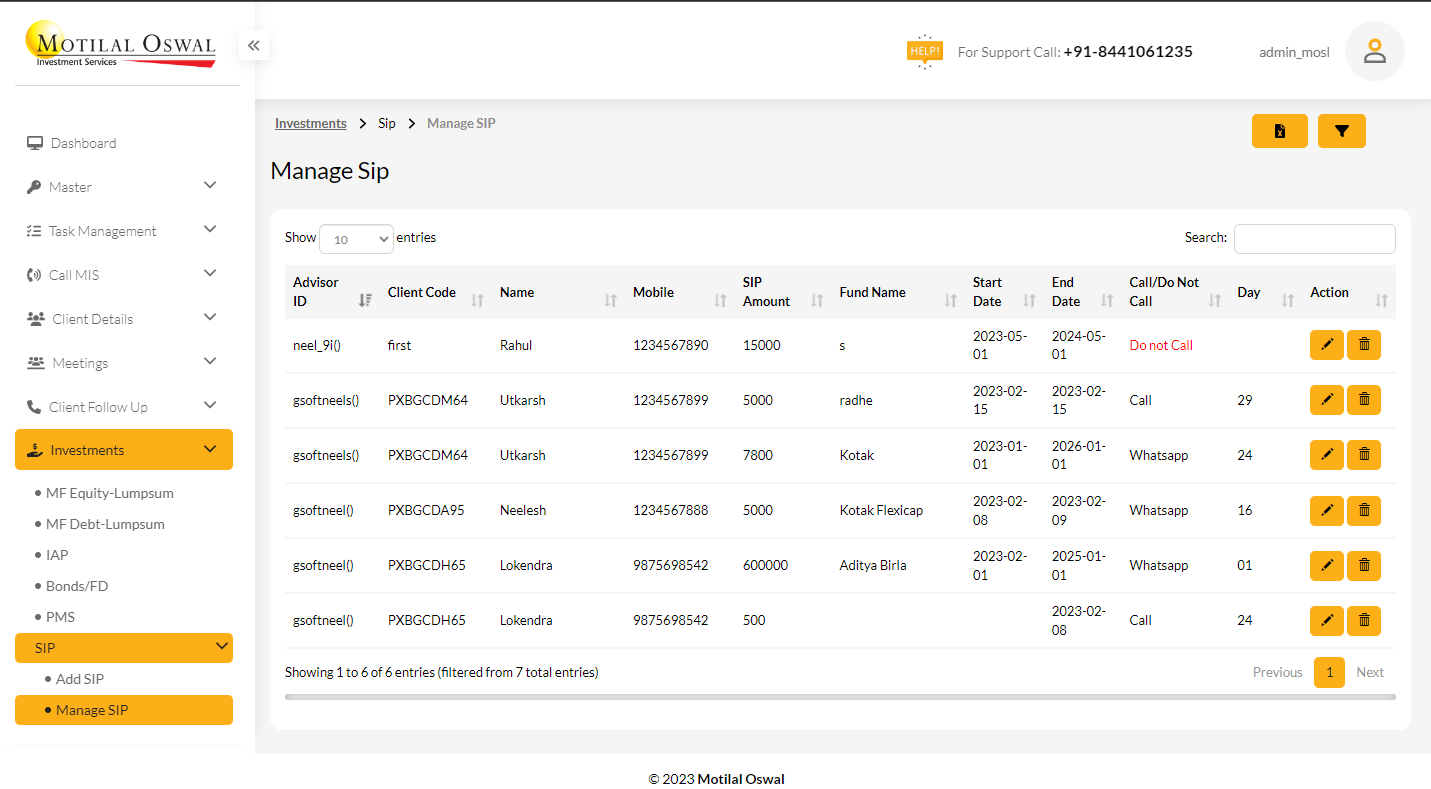
Task: Open the Bonds/FD menu item
Action: [77, 586]
